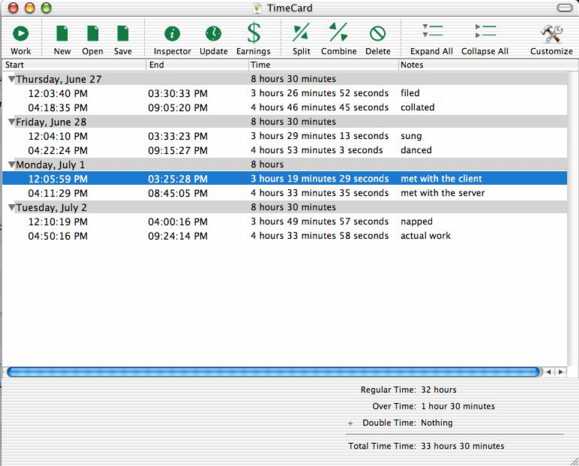Collapse the Monday, July 1 group
Image resolution: width=579 pixels, height=466 pixels.
pyautogui.click(x=12, y=164)
